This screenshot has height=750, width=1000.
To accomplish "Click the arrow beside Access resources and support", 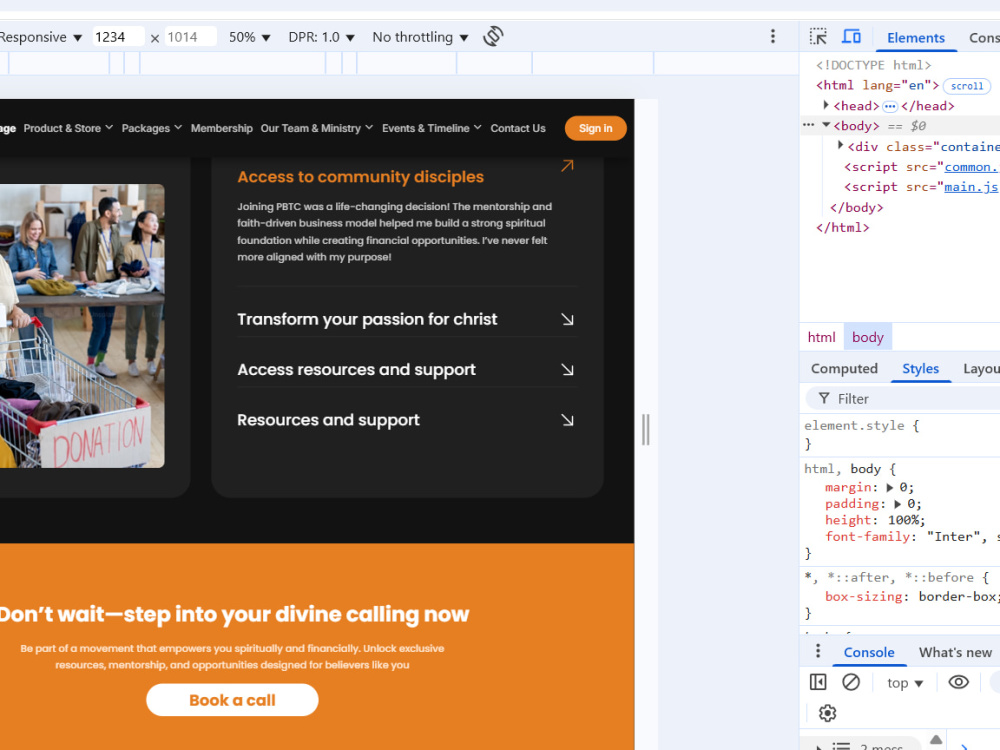I will [x=567, y=370].
